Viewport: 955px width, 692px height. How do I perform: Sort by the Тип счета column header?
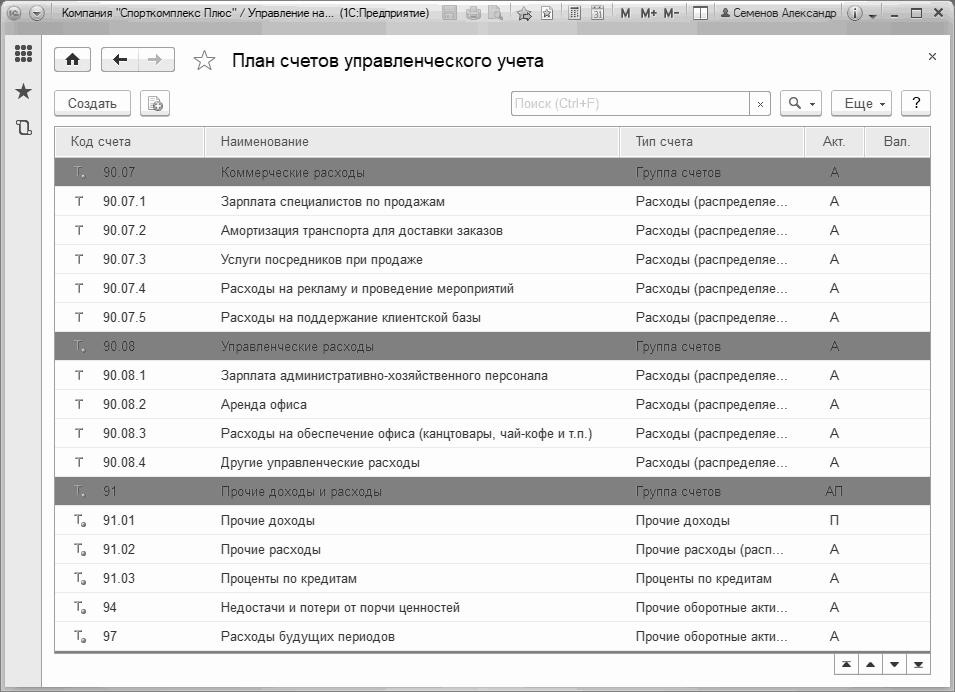pos(712,141)
